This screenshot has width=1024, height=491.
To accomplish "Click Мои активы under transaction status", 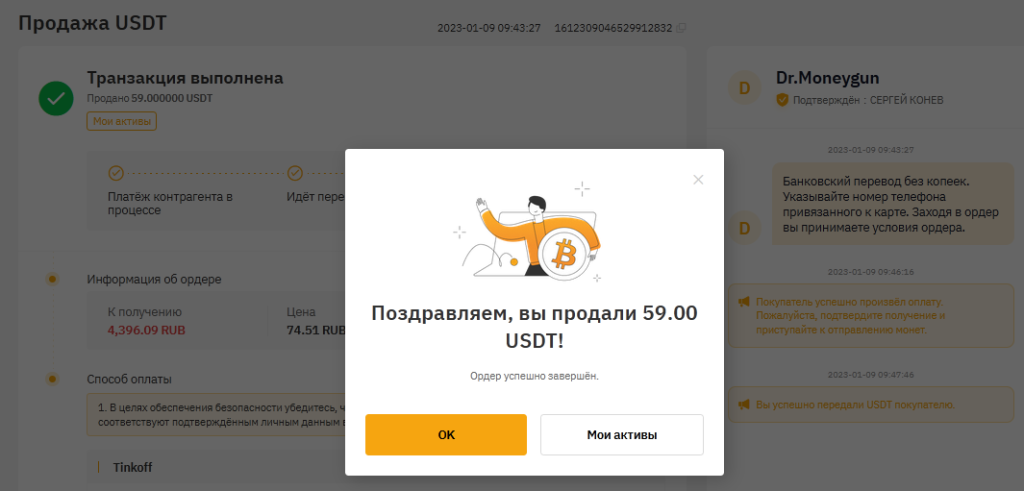I will coord(121,121).
